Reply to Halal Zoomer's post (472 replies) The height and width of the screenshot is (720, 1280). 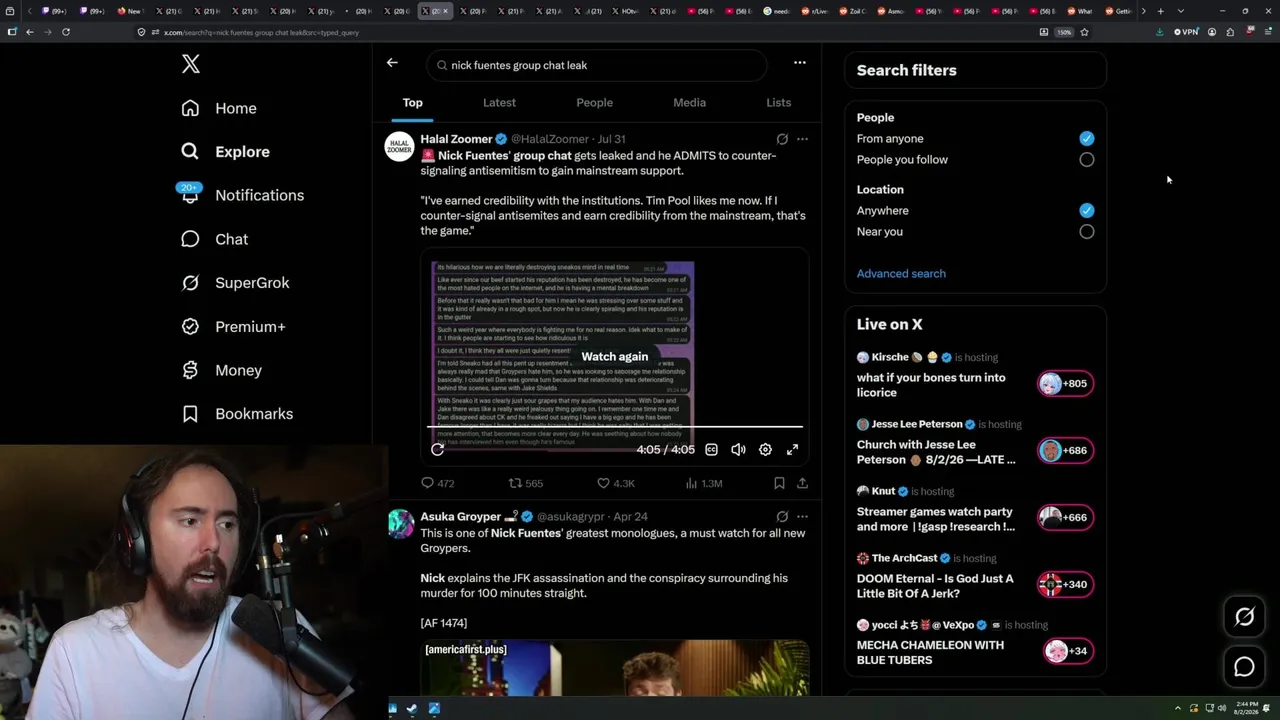click(438, 483)
